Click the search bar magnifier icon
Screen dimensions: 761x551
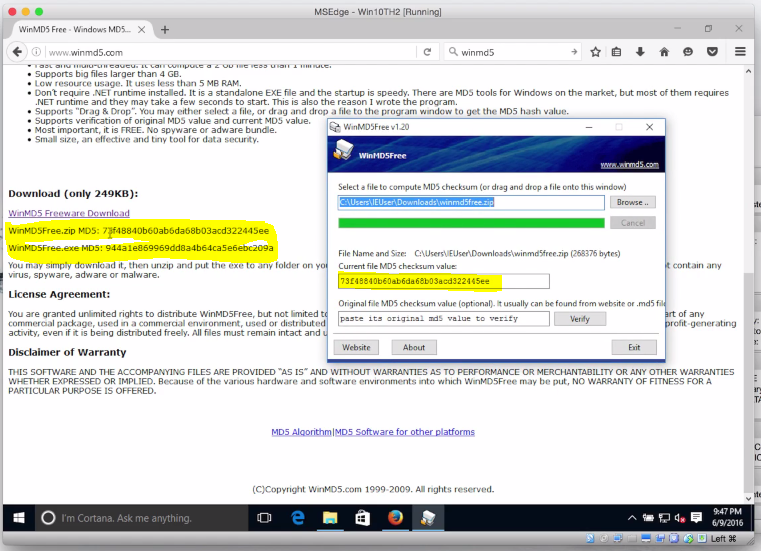(453, 51)
